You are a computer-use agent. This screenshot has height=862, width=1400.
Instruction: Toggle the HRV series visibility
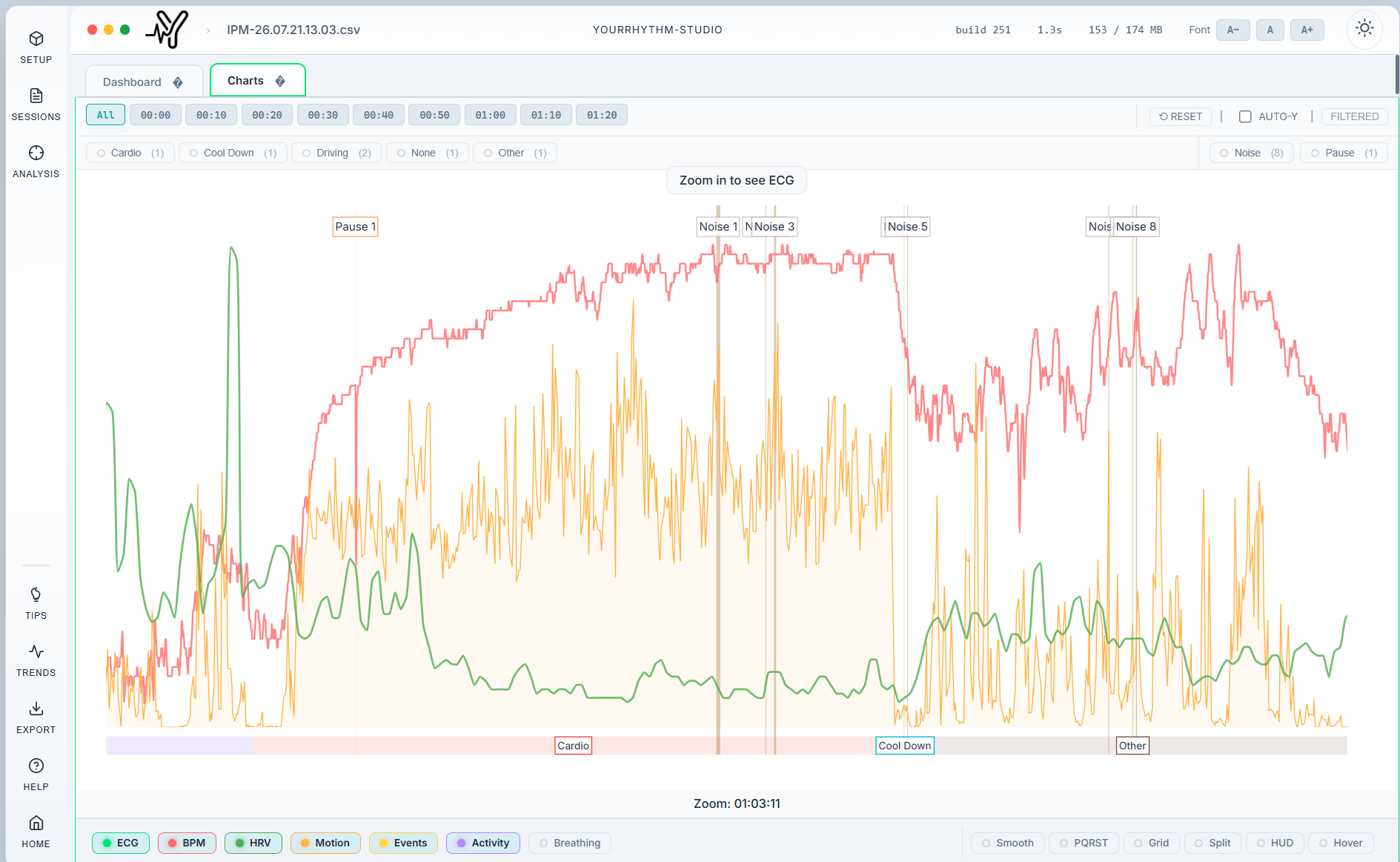click(253, 843)
